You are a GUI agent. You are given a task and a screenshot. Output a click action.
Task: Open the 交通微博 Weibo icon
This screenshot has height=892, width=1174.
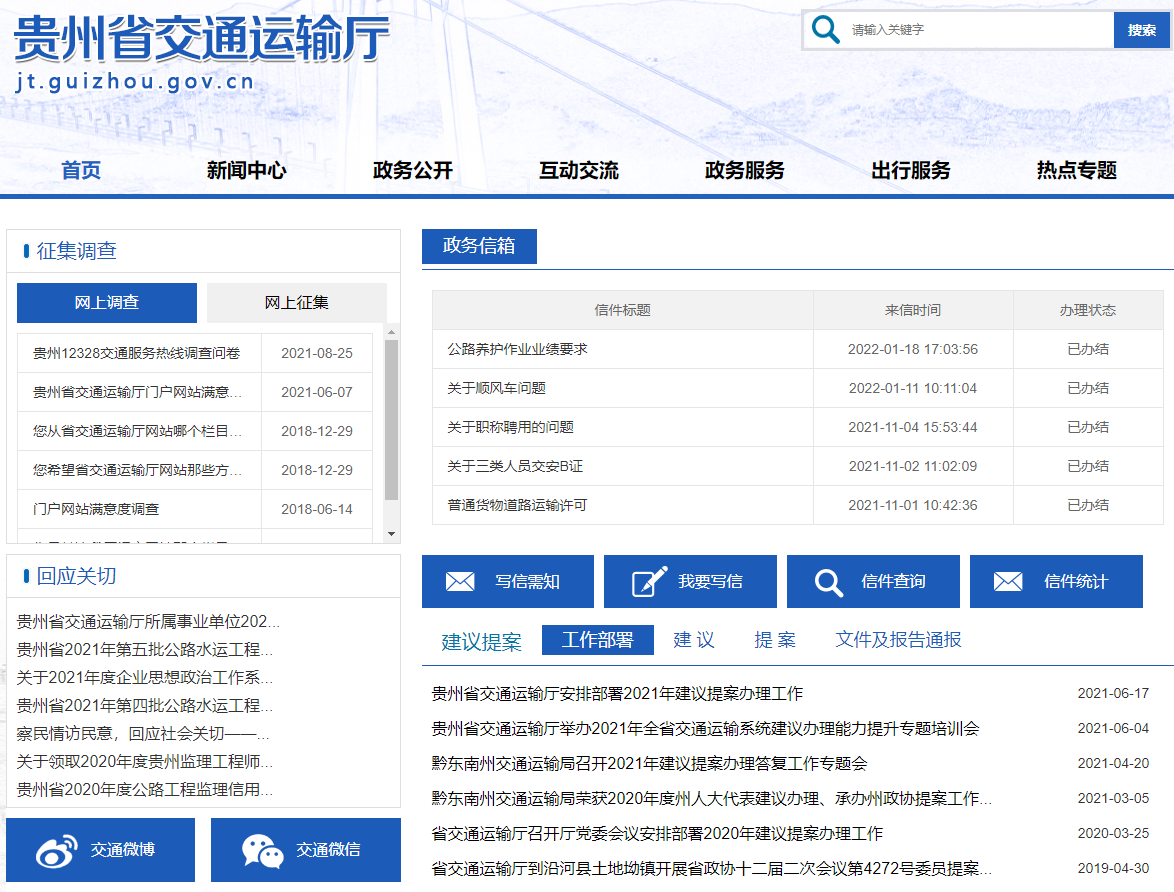pos(57,850)
